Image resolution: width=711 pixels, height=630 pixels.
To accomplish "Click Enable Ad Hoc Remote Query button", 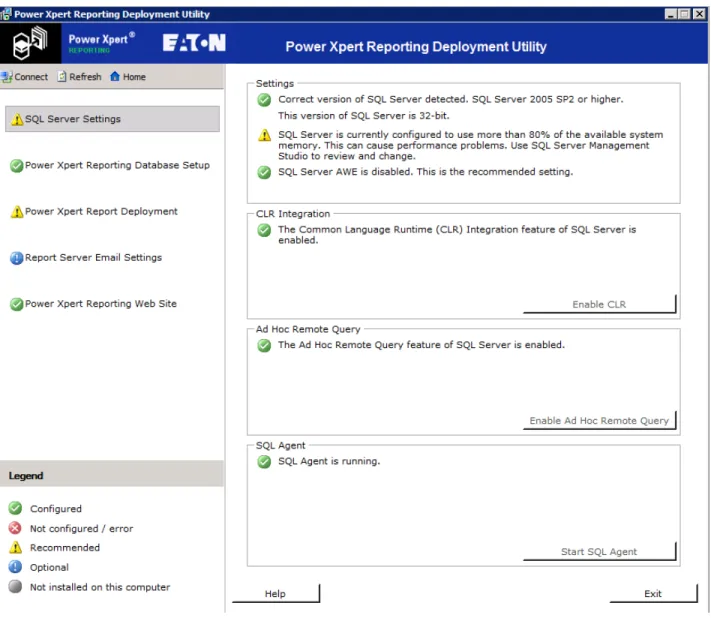I will pyautogui.click(x=599, y=420).
